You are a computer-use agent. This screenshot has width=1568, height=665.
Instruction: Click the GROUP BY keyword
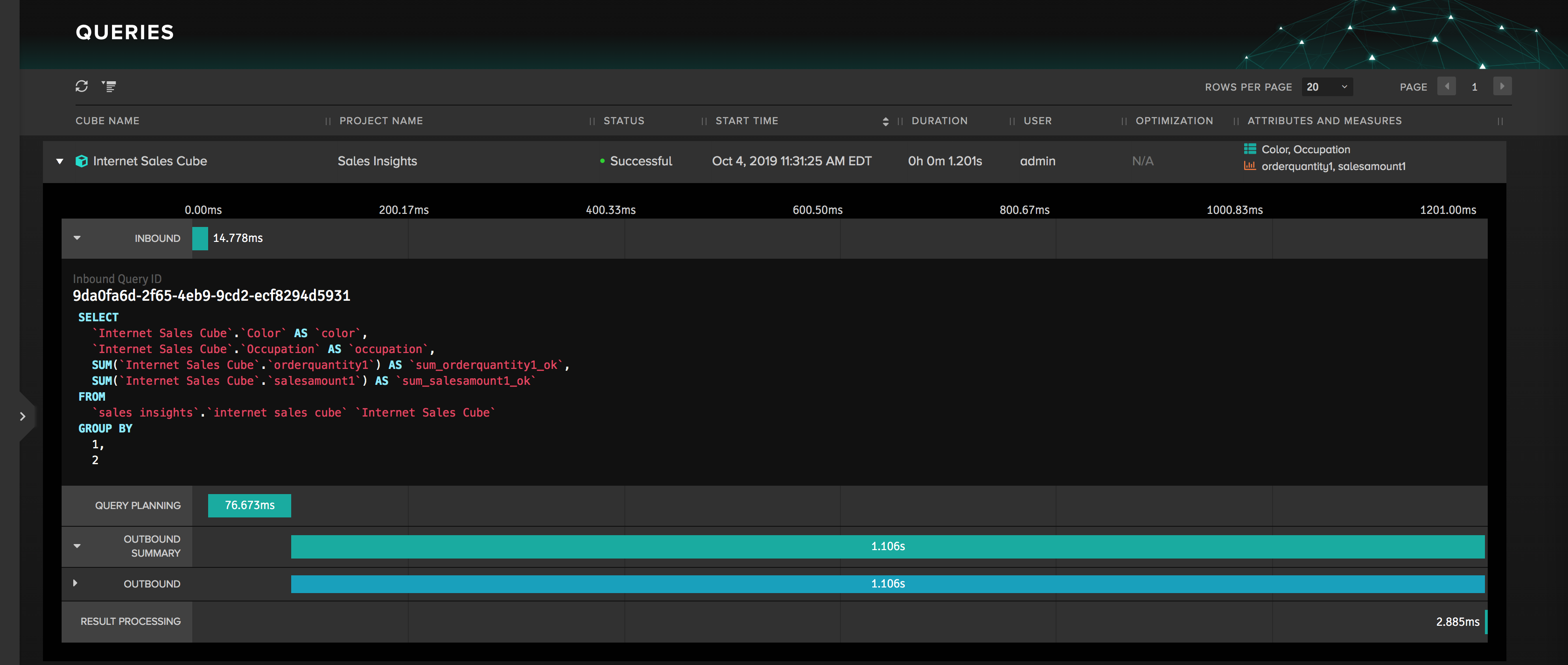(x=105, y=428)
